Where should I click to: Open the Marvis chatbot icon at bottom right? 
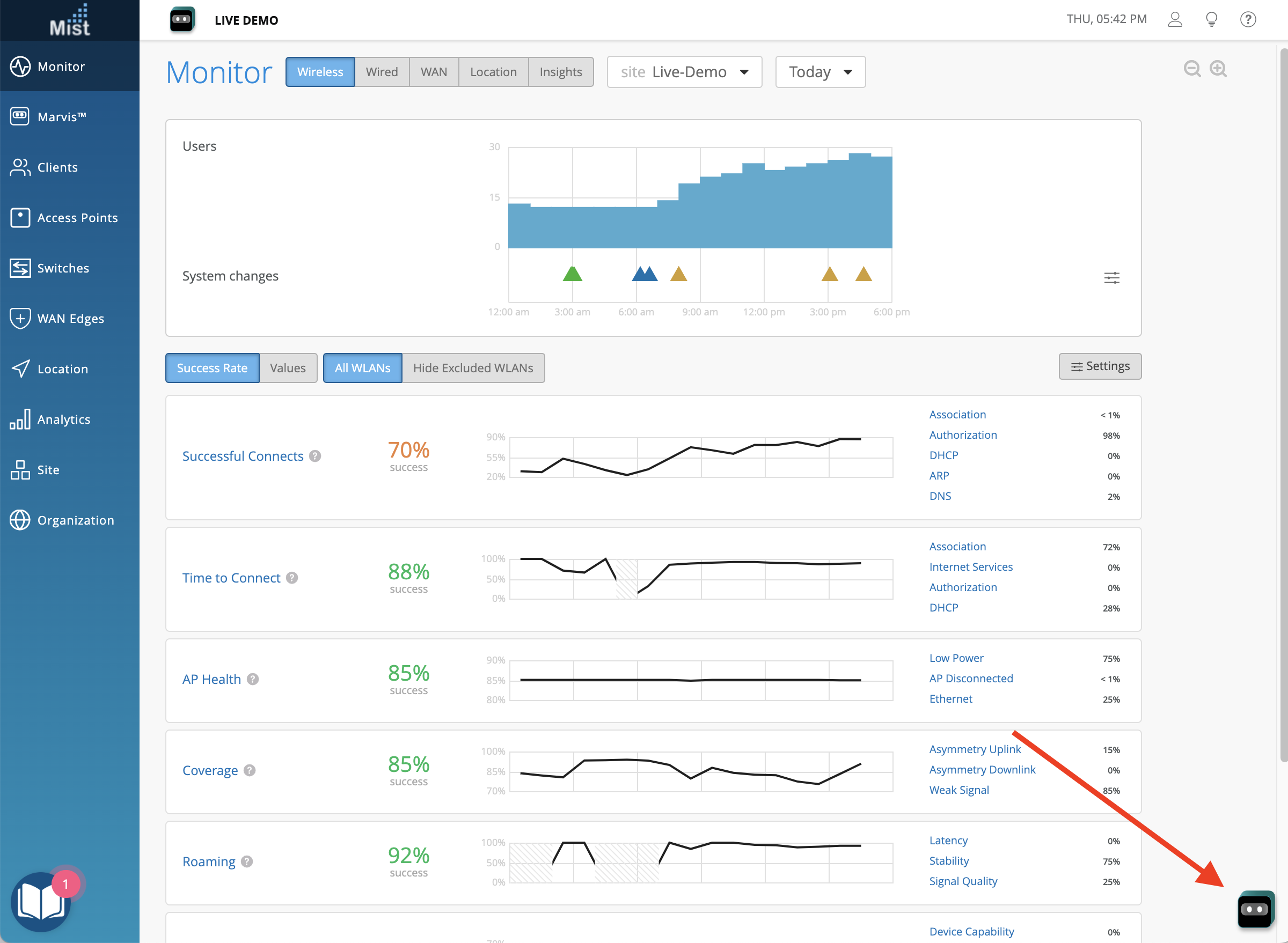(x=1255, y=909)
